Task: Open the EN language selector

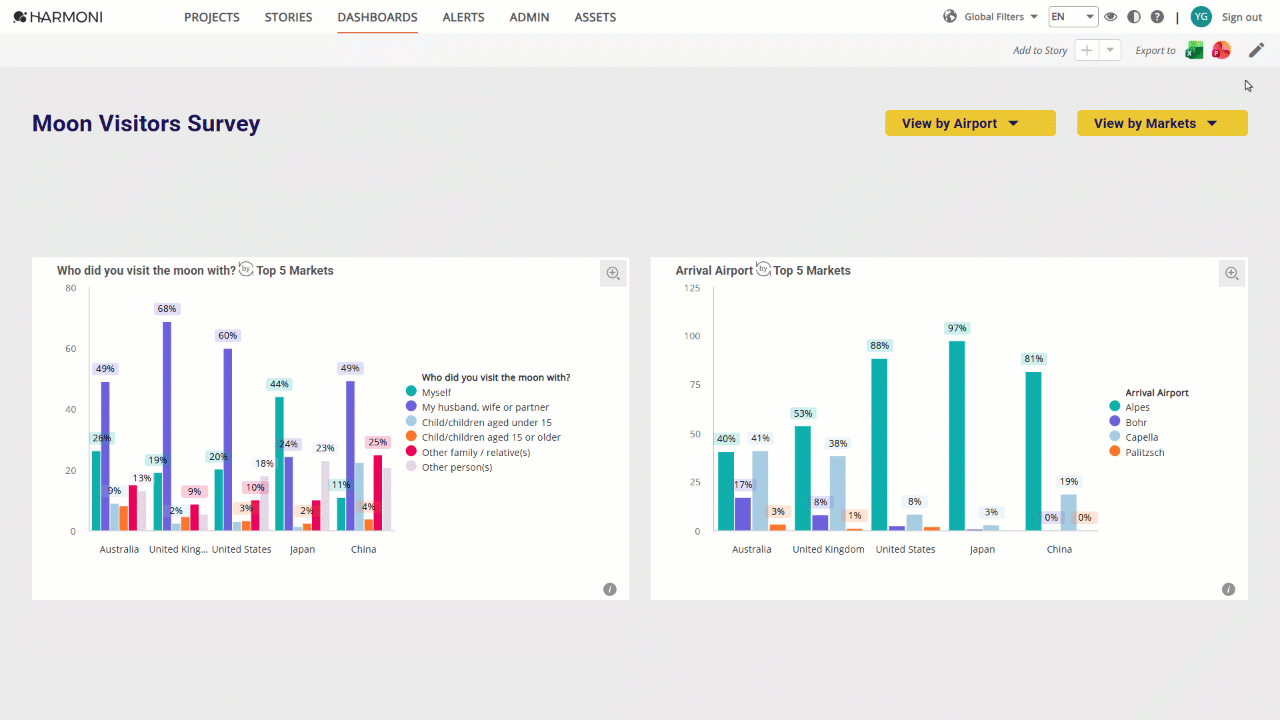Action: (x=1073, y=17)
